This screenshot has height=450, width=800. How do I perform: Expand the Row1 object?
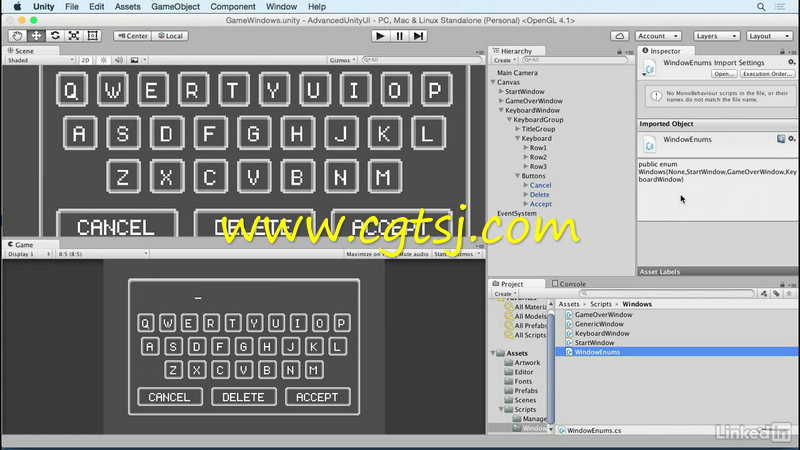point(526,147)
